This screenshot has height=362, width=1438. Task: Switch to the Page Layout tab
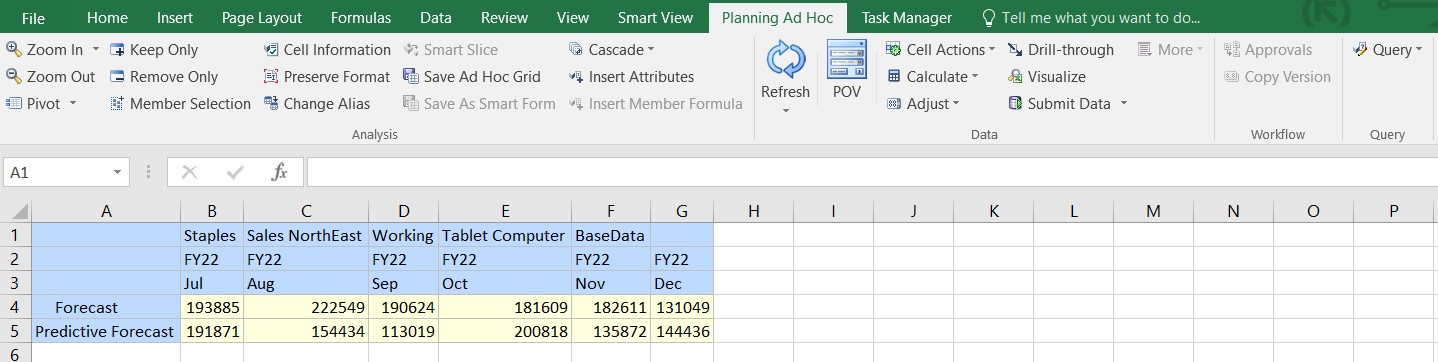[262, 17]
